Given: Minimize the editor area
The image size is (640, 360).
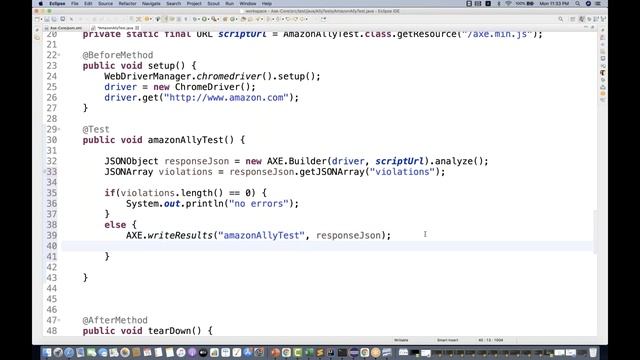Looking at the screenshot, I should click(586, 27).
